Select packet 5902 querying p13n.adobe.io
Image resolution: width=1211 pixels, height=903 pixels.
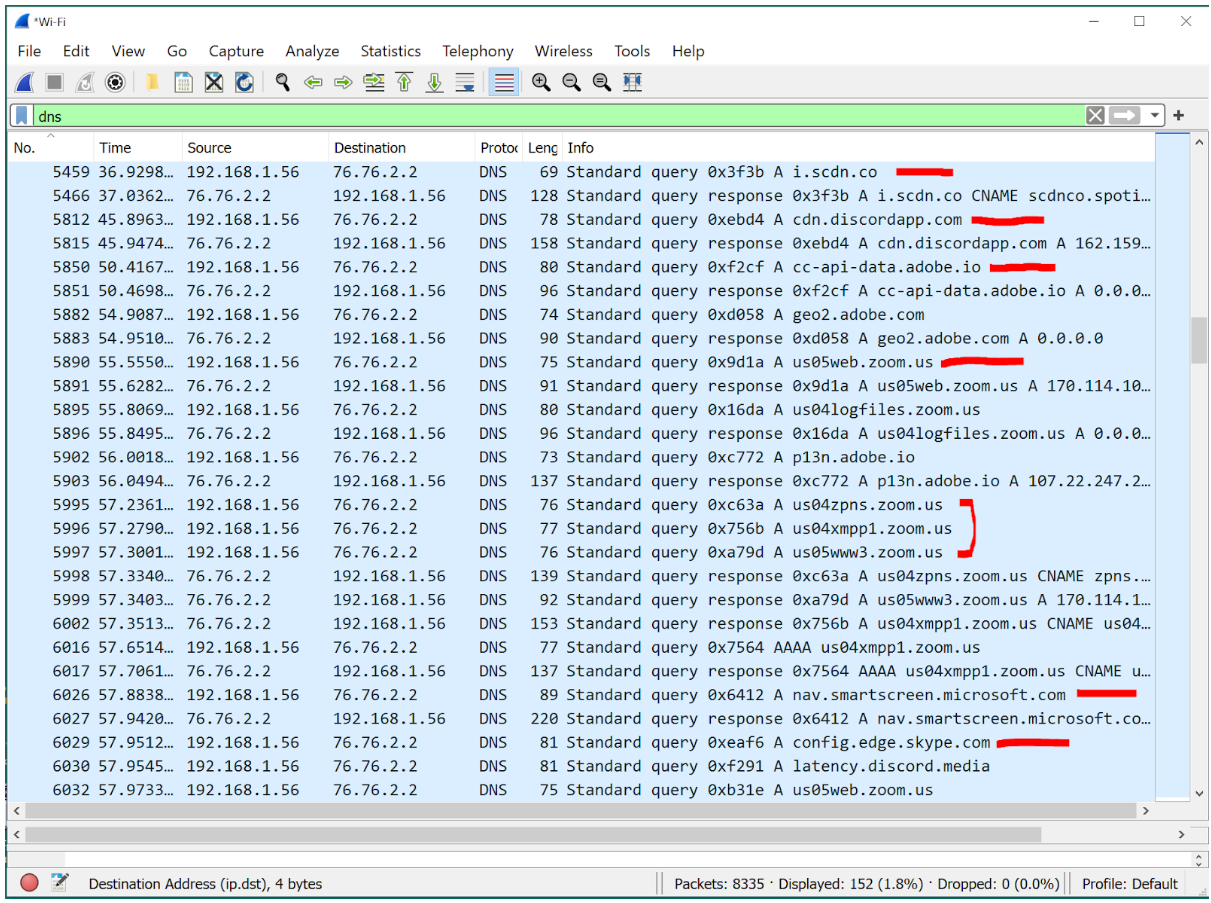[582, 457]
